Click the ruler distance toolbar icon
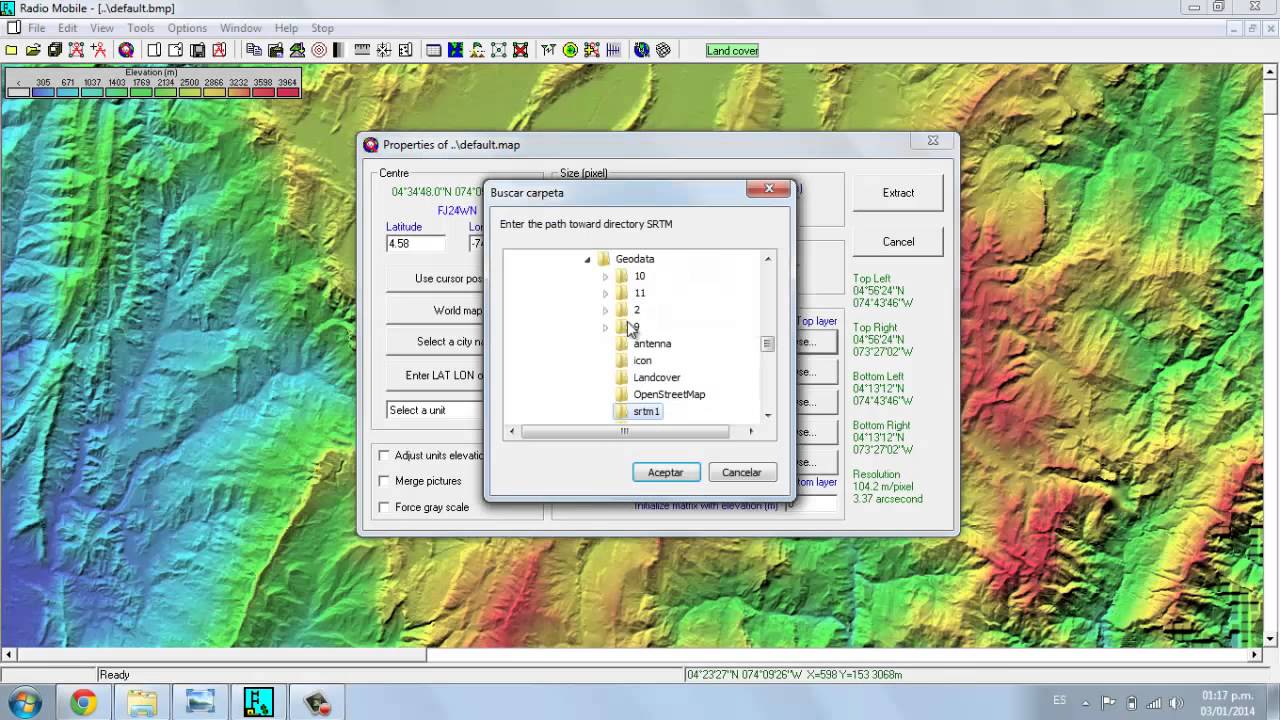 [362, 50]
